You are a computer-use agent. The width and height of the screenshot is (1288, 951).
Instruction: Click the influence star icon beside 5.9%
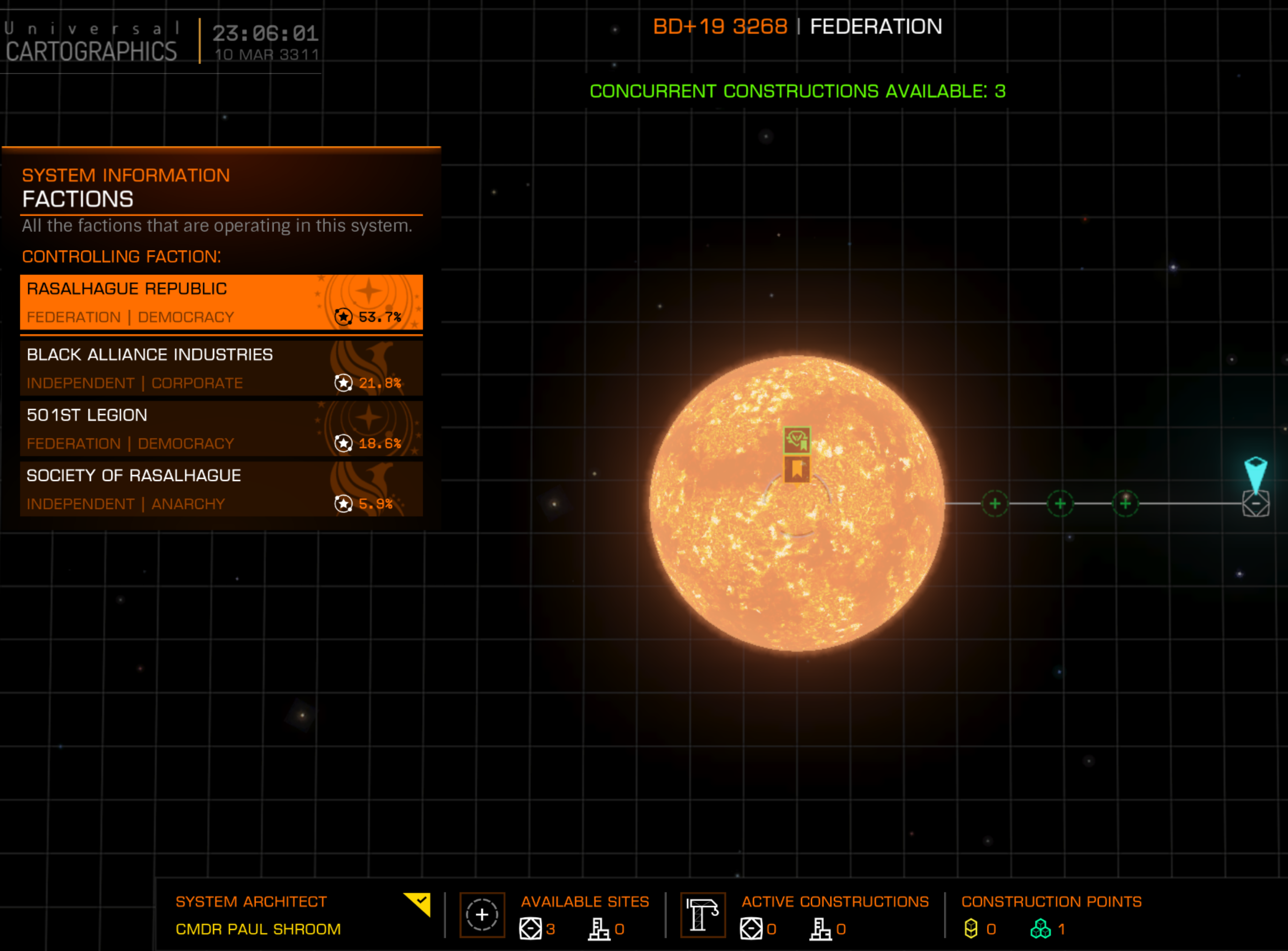[344, 503]
